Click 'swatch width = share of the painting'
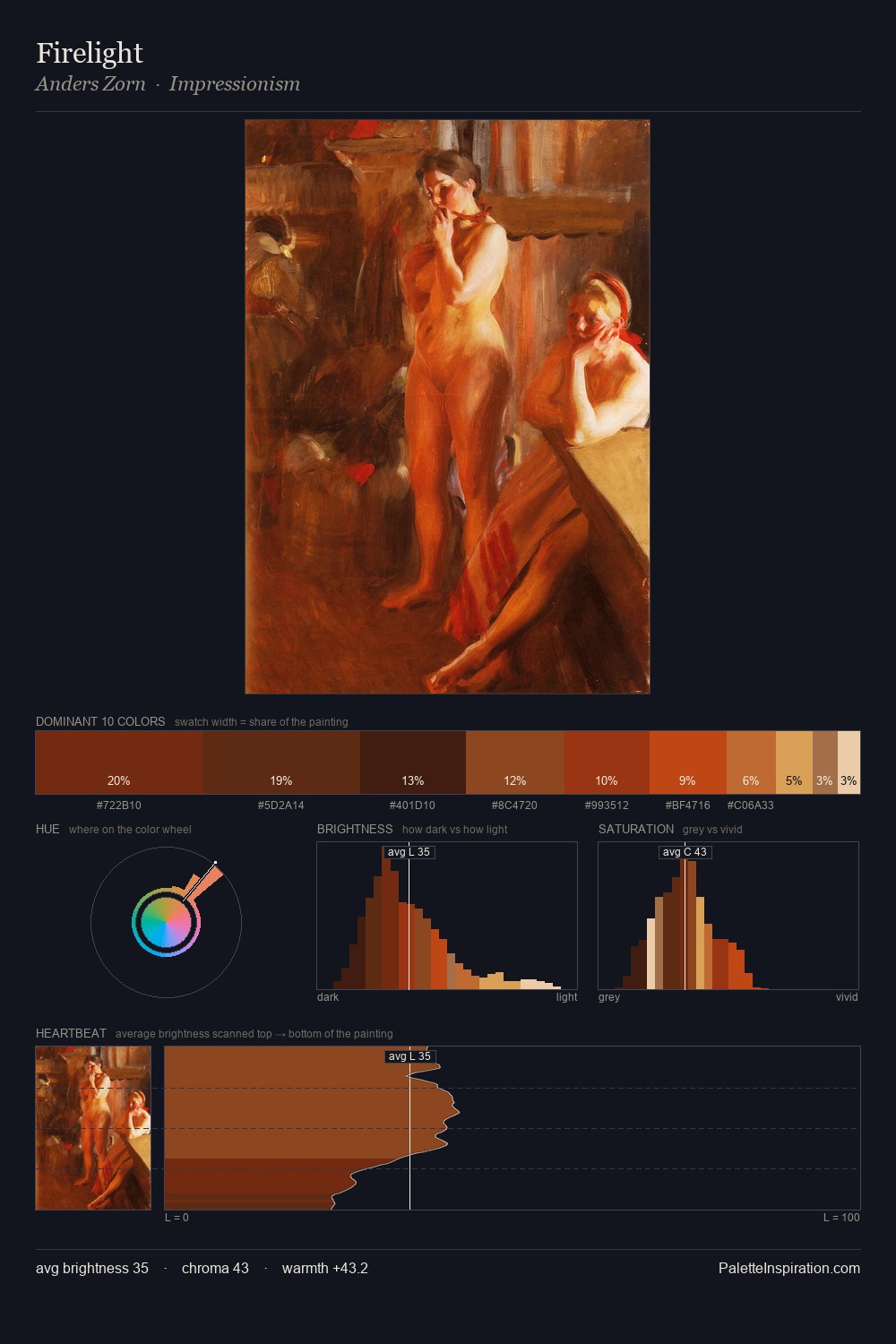Viewport: 896px width, 1344px height. click(x=262, y=722)
